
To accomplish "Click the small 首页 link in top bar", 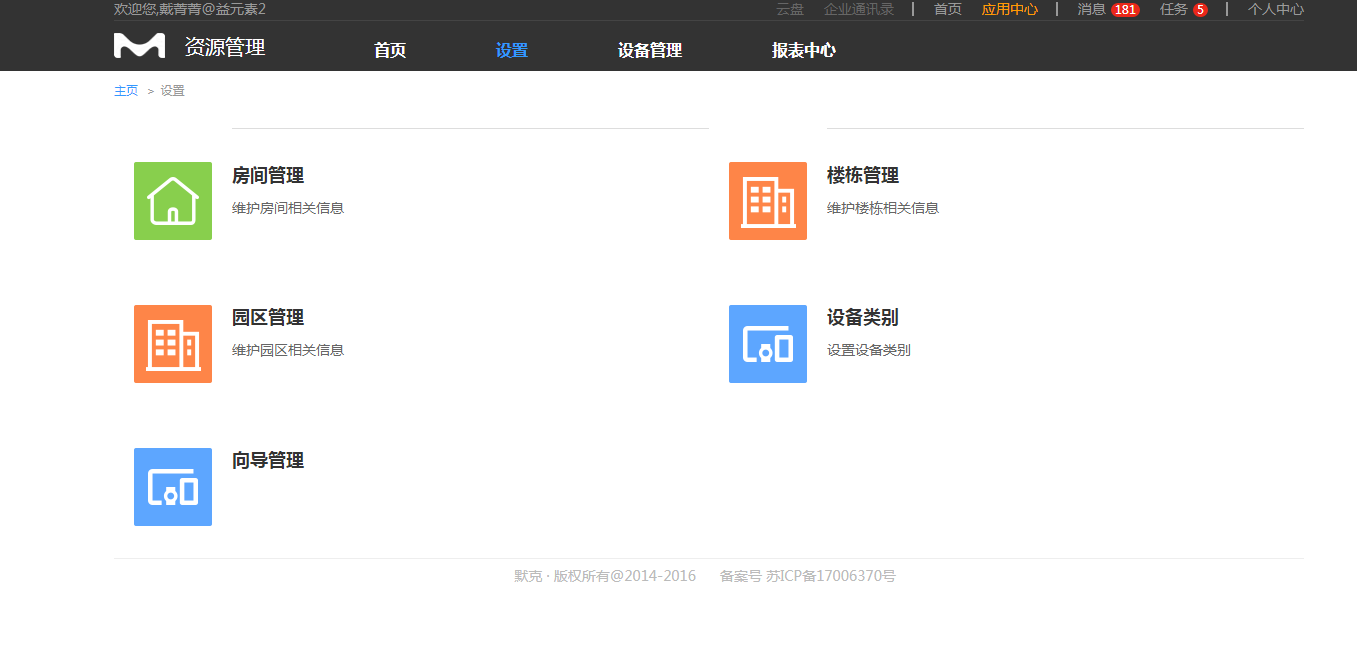I will pos(948,9).
